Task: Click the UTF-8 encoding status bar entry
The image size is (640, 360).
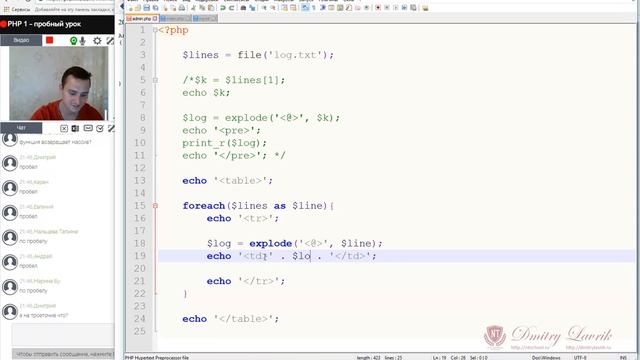Action: (580, 358)
